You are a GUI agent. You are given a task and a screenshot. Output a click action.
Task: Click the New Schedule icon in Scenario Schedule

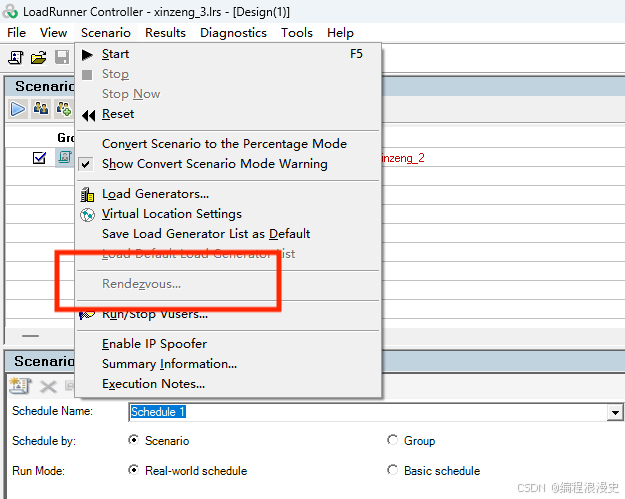pos(20,386)
